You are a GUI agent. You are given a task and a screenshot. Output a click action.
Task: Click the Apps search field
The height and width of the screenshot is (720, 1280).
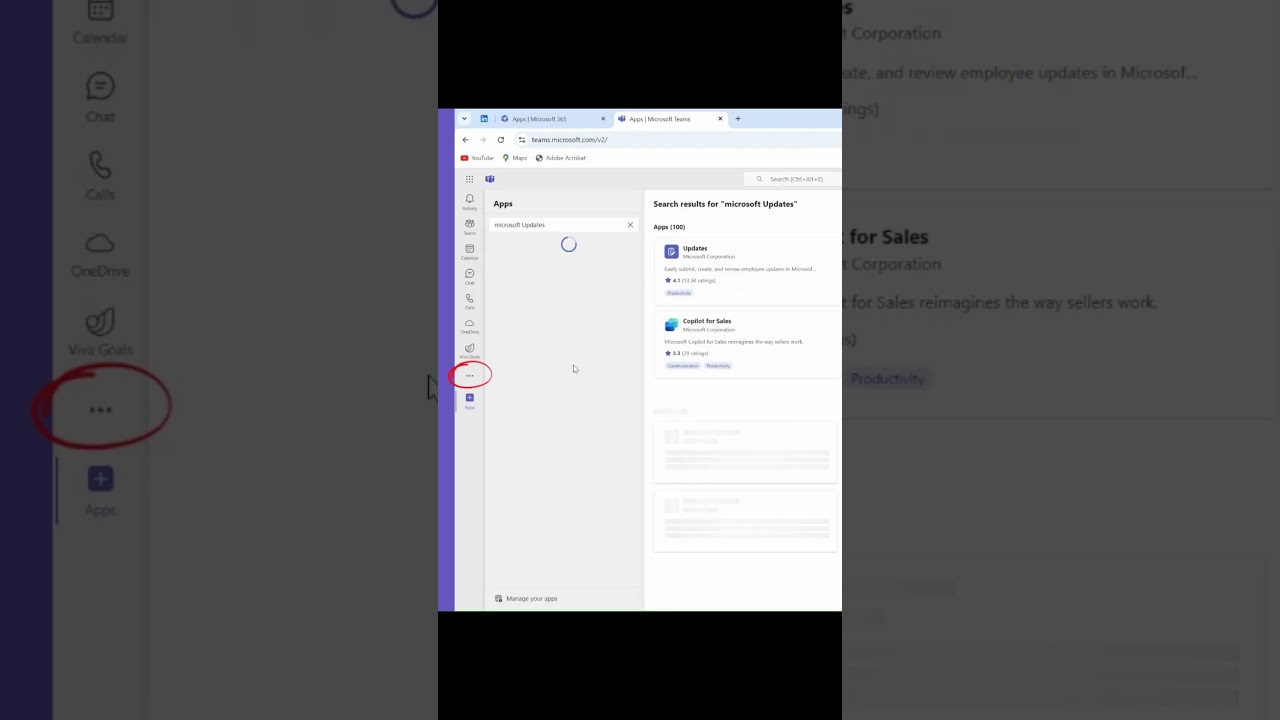pyautogui.click(x=563, y=225)
